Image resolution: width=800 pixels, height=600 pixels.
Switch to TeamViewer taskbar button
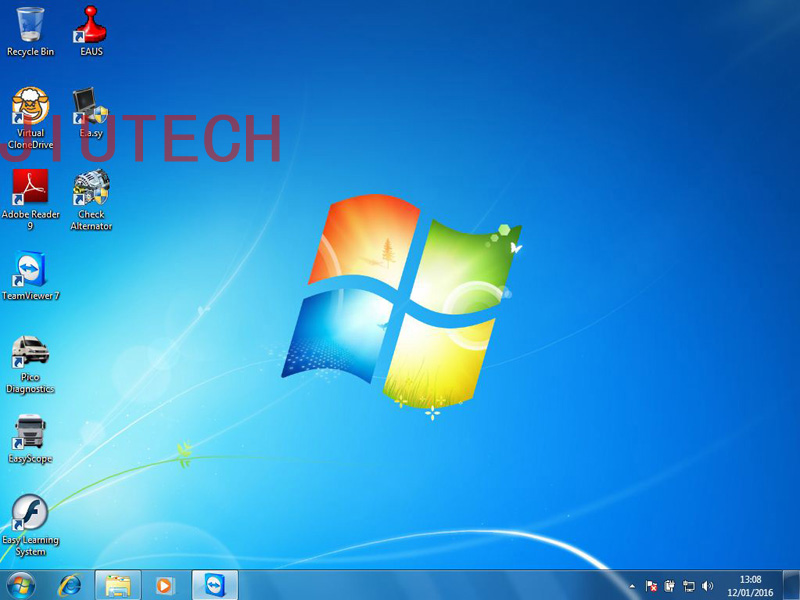215,585
